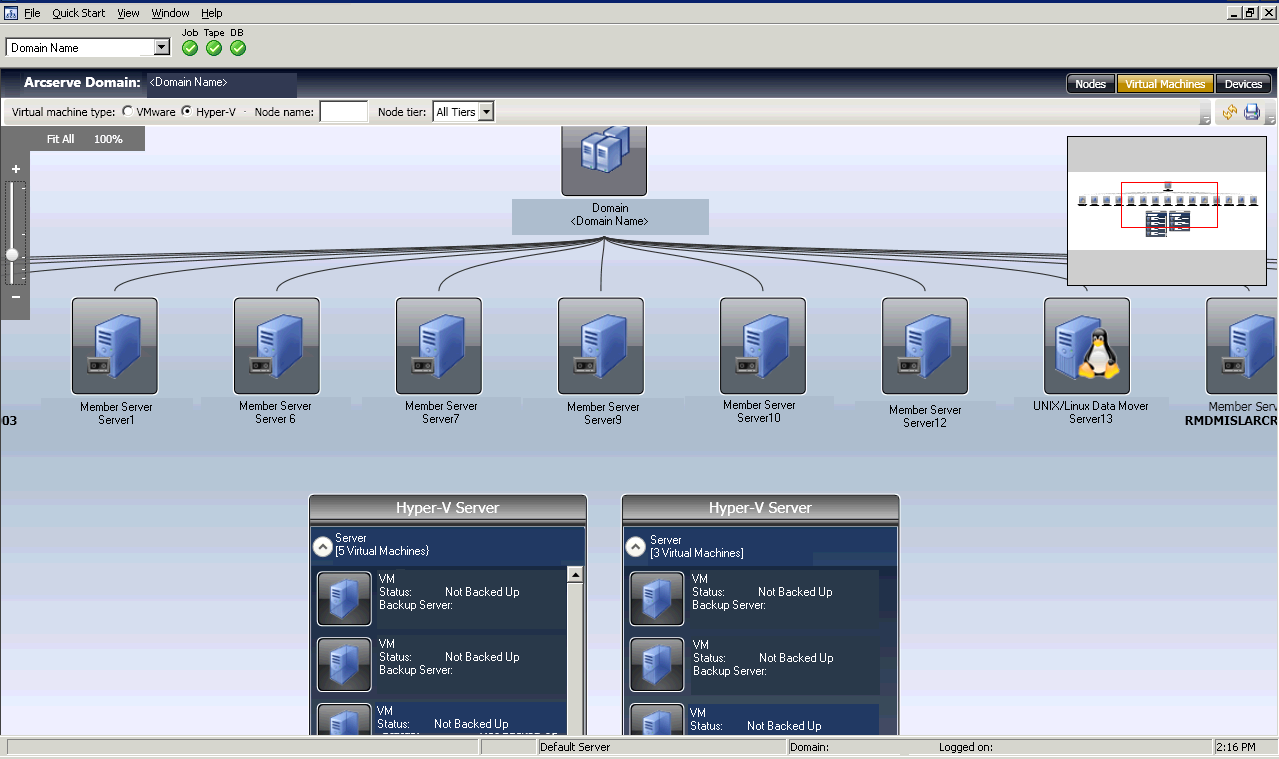Click the DB status green check icon

pyautogui.click(x=238, y=47)
